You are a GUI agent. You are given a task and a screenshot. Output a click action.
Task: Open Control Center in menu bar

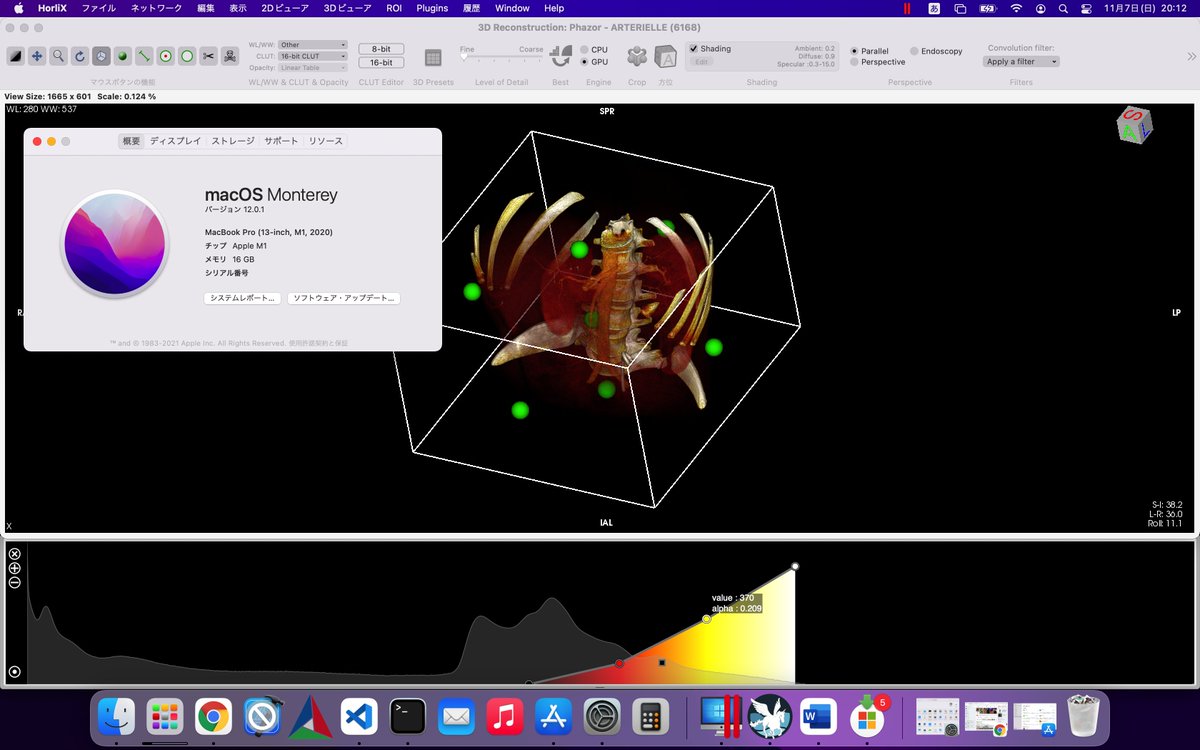tap(1086, 8)
